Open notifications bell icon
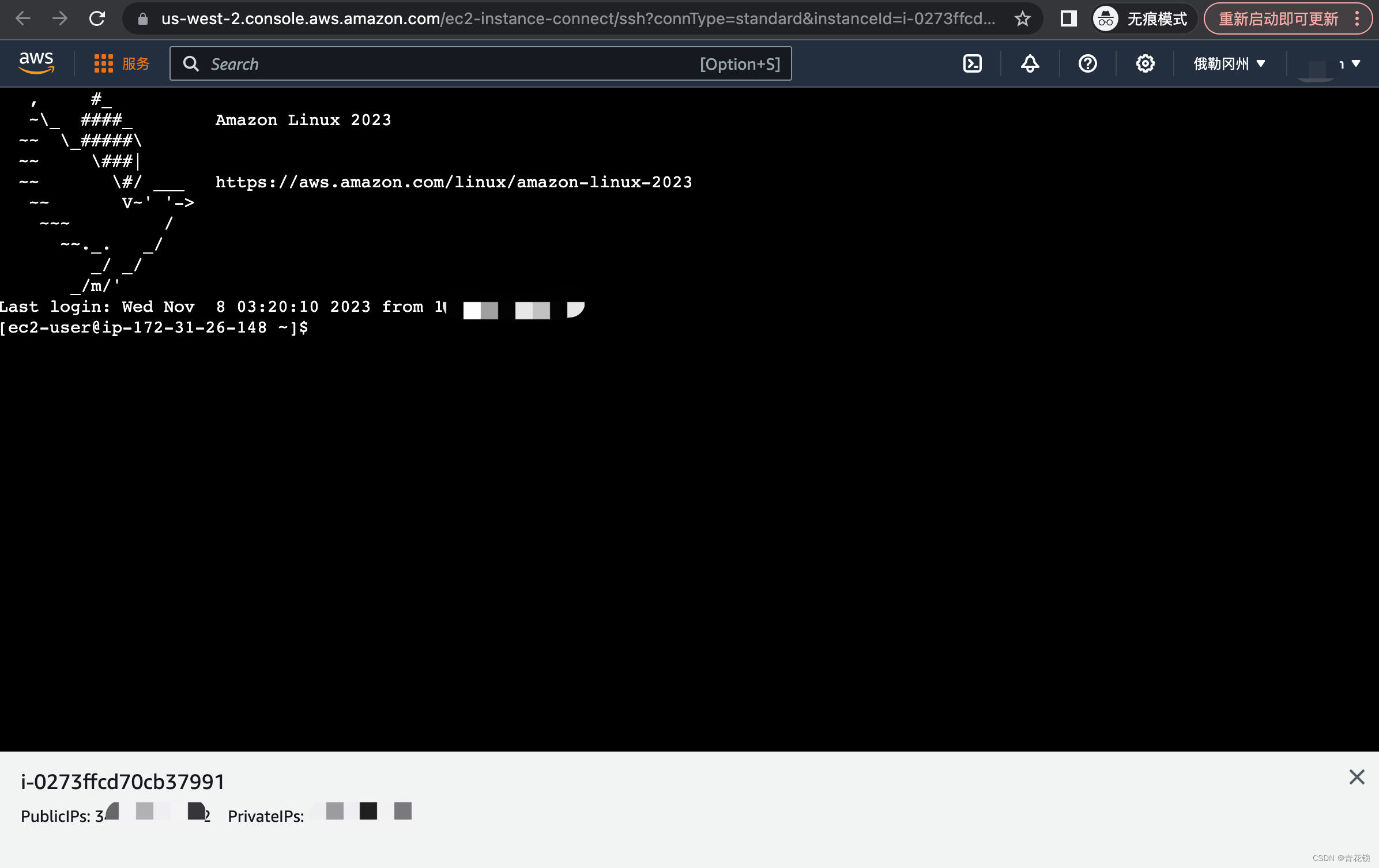Screen dimensions: 1379x868 1030,63
